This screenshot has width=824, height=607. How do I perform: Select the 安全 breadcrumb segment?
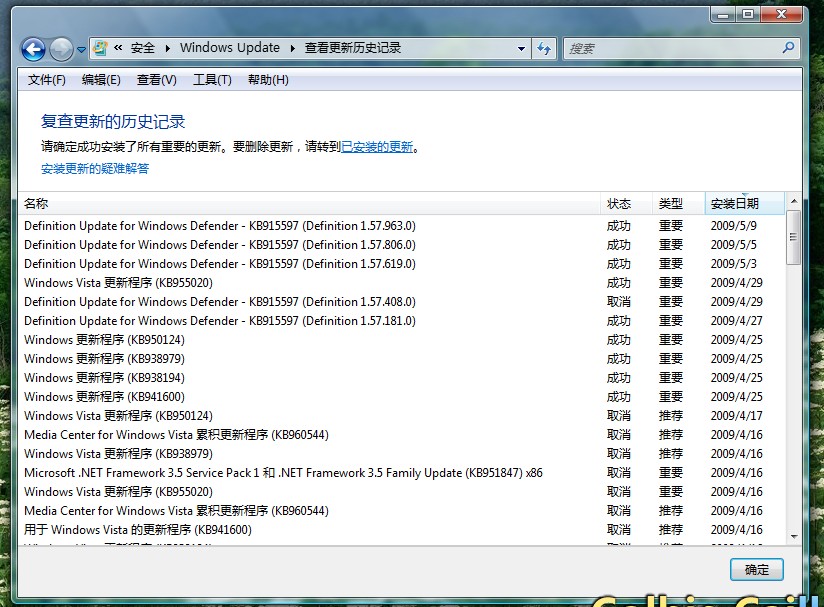[142, 48]
